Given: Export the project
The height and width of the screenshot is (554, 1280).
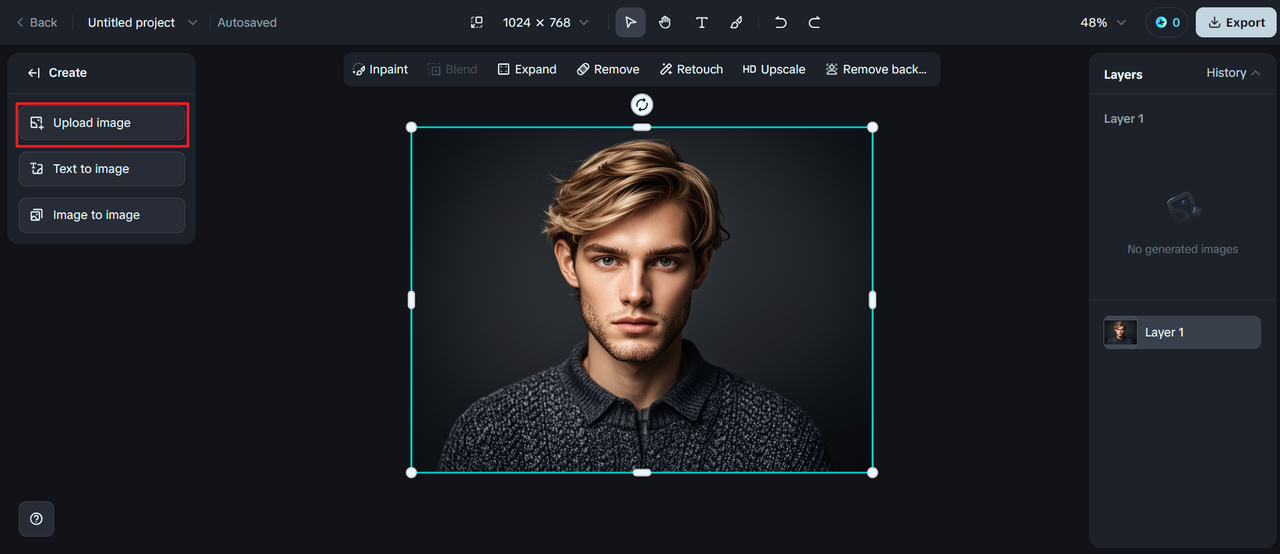Looking at the screenshot, I should (1236, 22).
